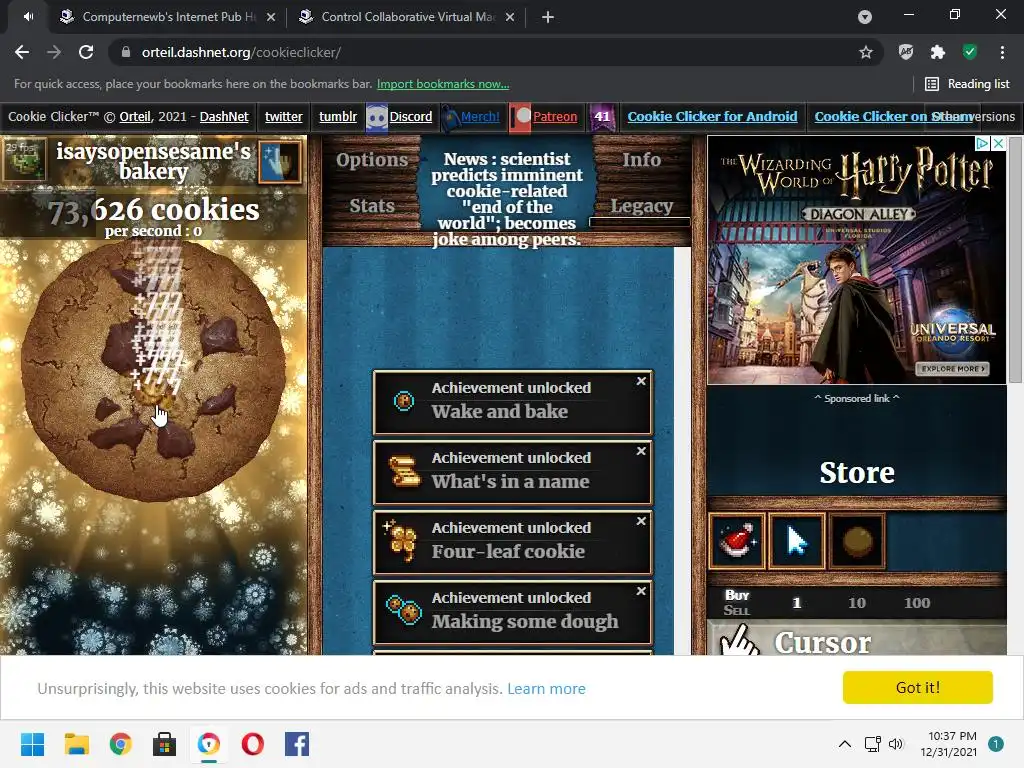Open the Options menu
The image size is (1024, 768).
[372, 159]
